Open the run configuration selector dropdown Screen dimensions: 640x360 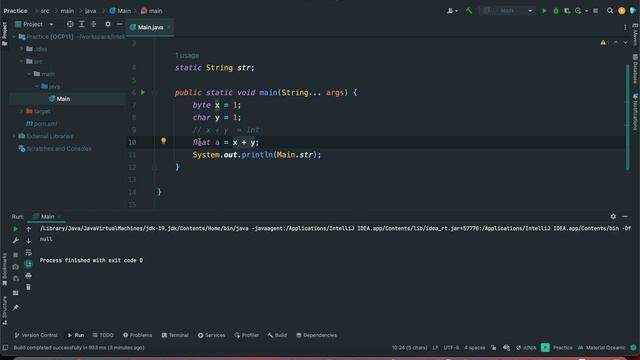(507, 11)
